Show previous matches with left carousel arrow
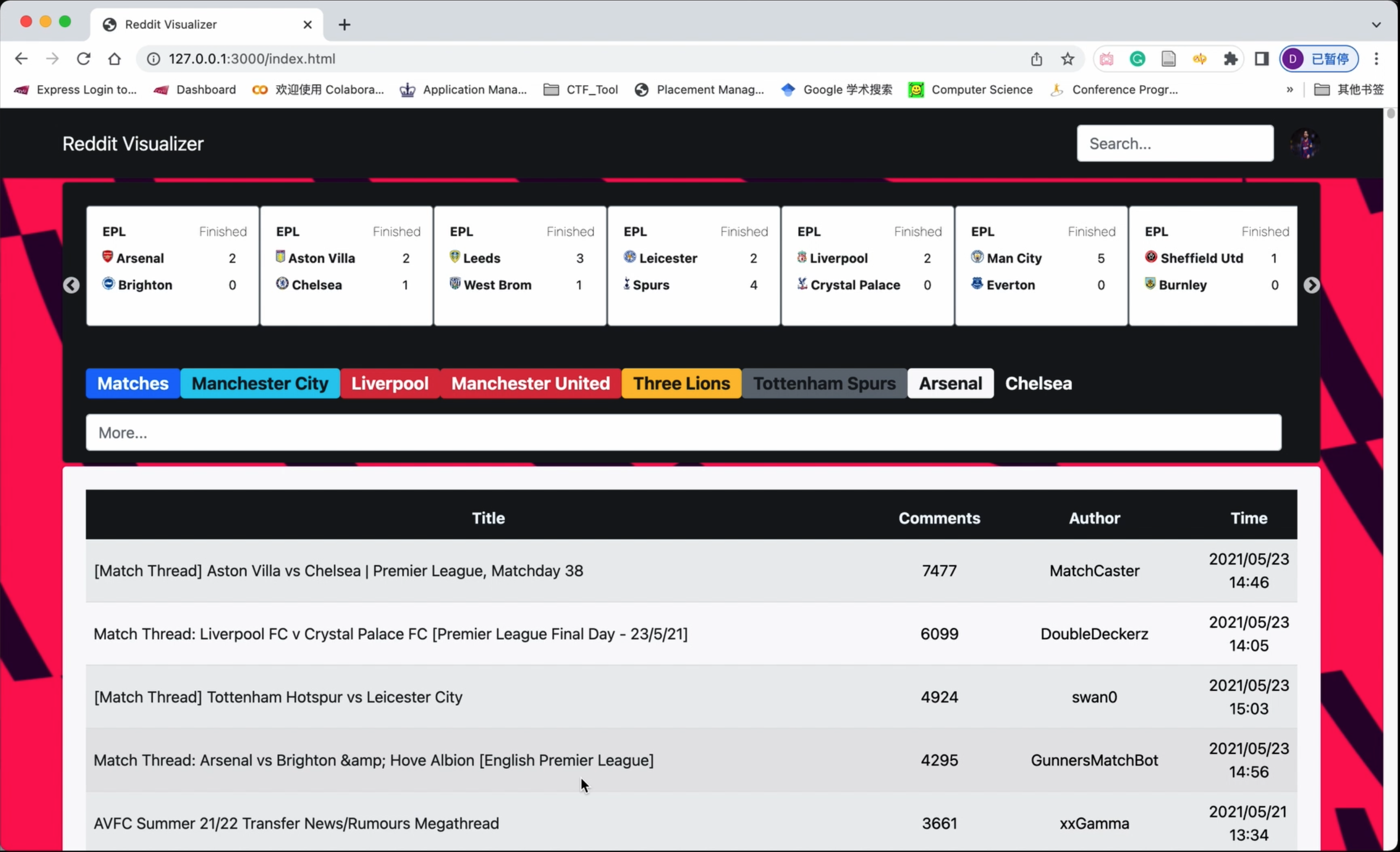 71,285
